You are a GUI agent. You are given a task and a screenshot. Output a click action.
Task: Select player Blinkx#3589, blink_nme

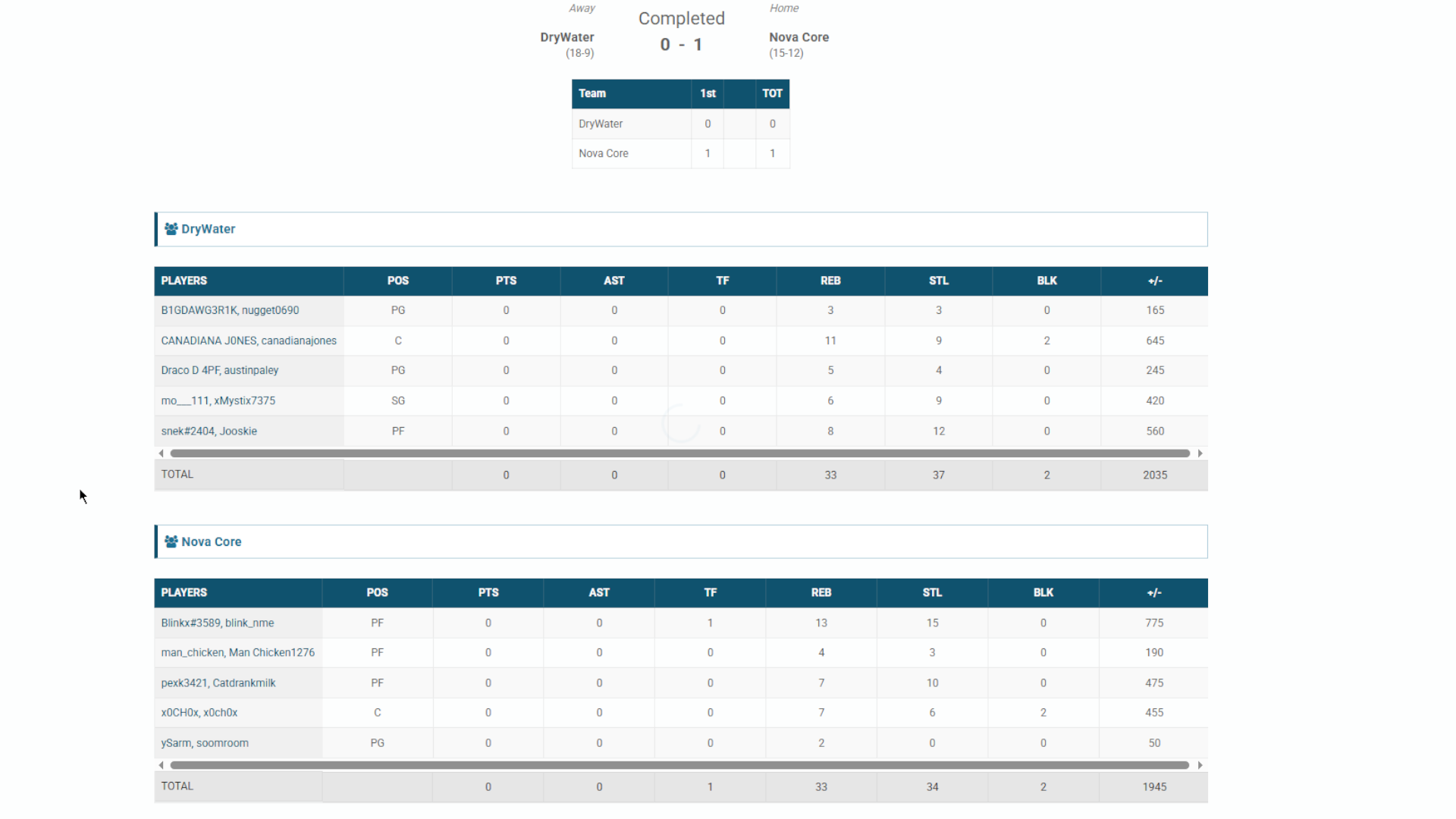click(217, 623)
